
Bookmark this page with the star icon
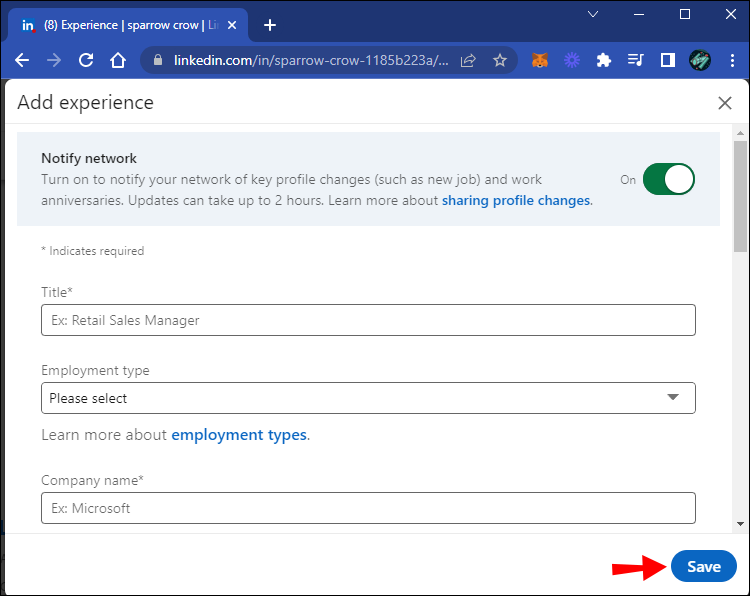pyautogui.click(x=500, y=60)
